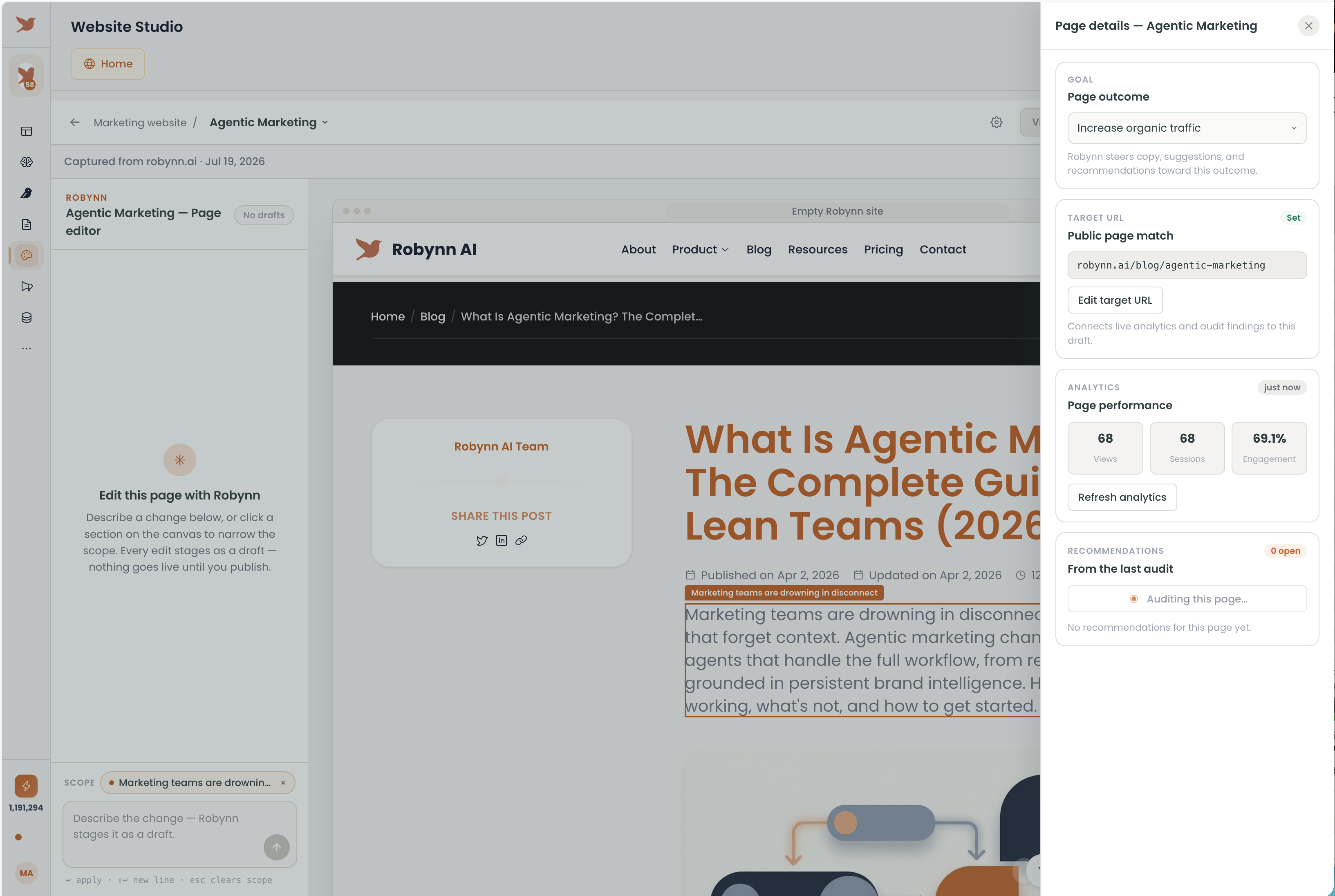Click Captured from robynn.ai Jul 19 text
This screenshot has width=1335, height=896.
point(164,162)
